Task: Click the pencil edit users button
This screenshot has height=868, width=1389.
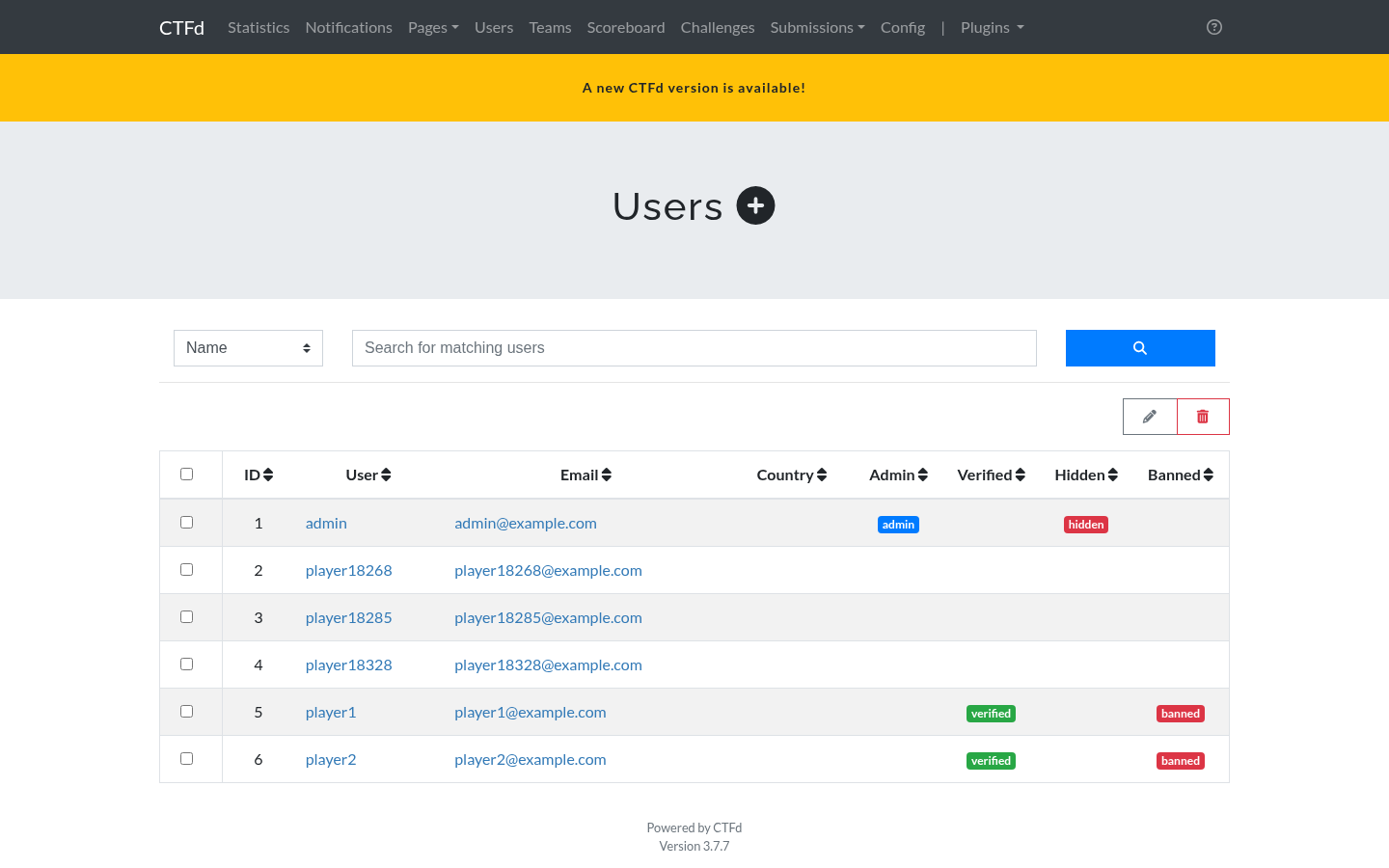Action: 1150,417
